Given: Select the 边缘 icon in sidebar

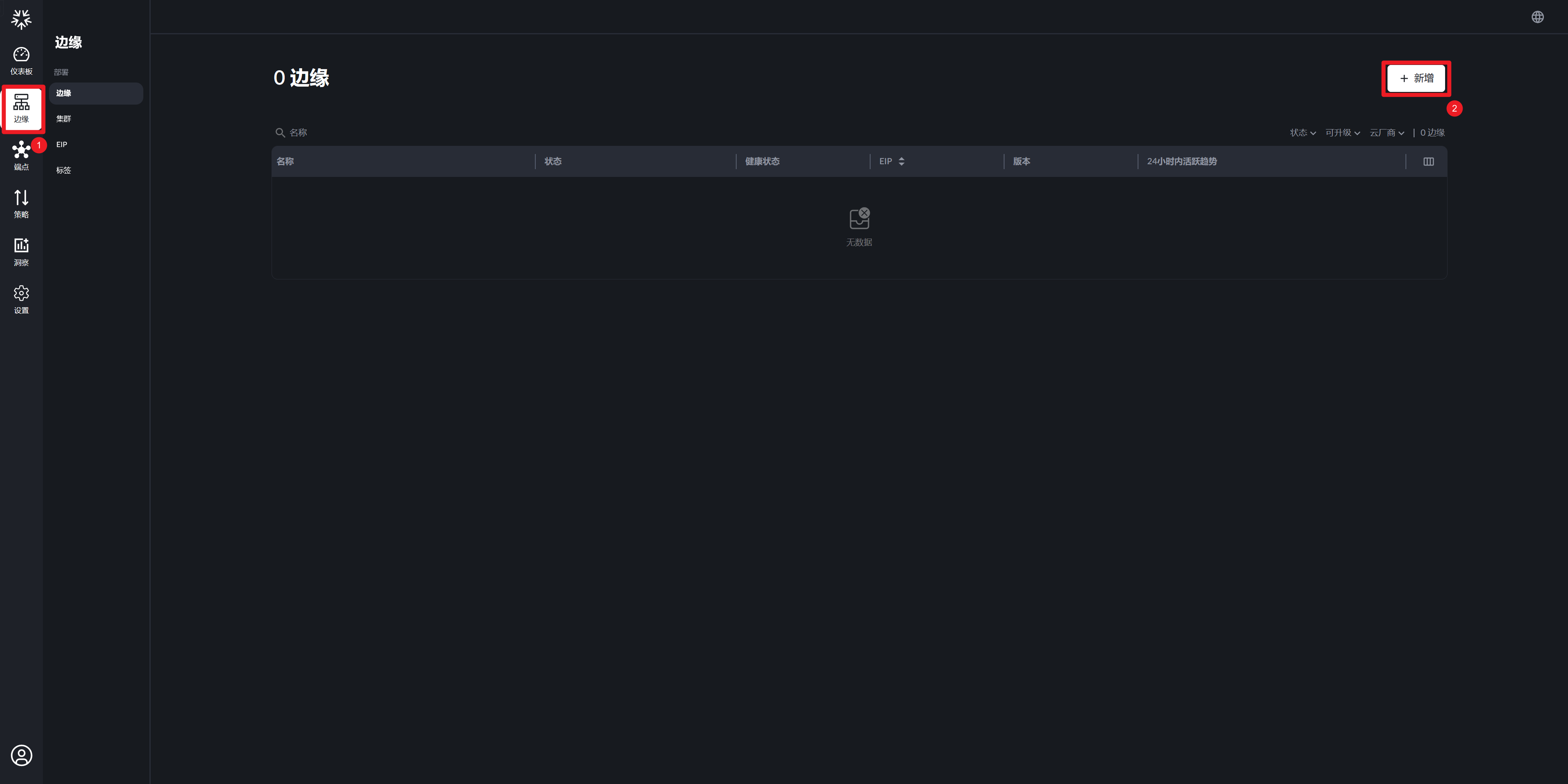Looking at the screenshot, I should tap(21, 108).
